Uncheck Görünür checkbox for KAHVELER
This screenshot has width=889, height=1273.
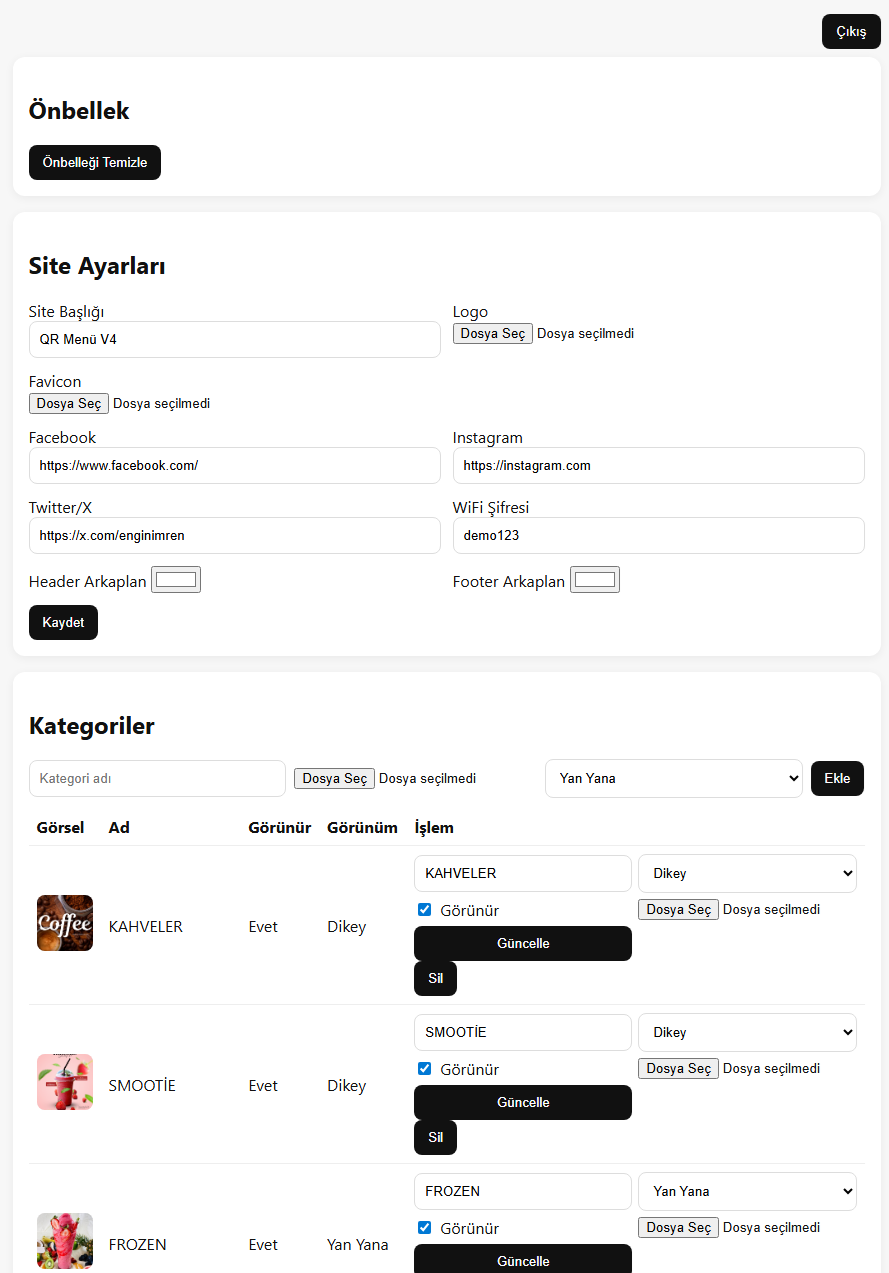click(x=424, y=910)
